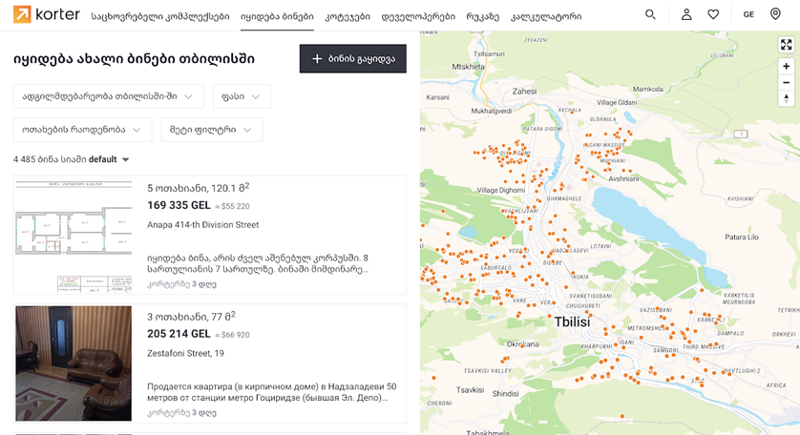Zoom in on the map
This screenshot has height=435, width=800.
[x=786, y=66]
